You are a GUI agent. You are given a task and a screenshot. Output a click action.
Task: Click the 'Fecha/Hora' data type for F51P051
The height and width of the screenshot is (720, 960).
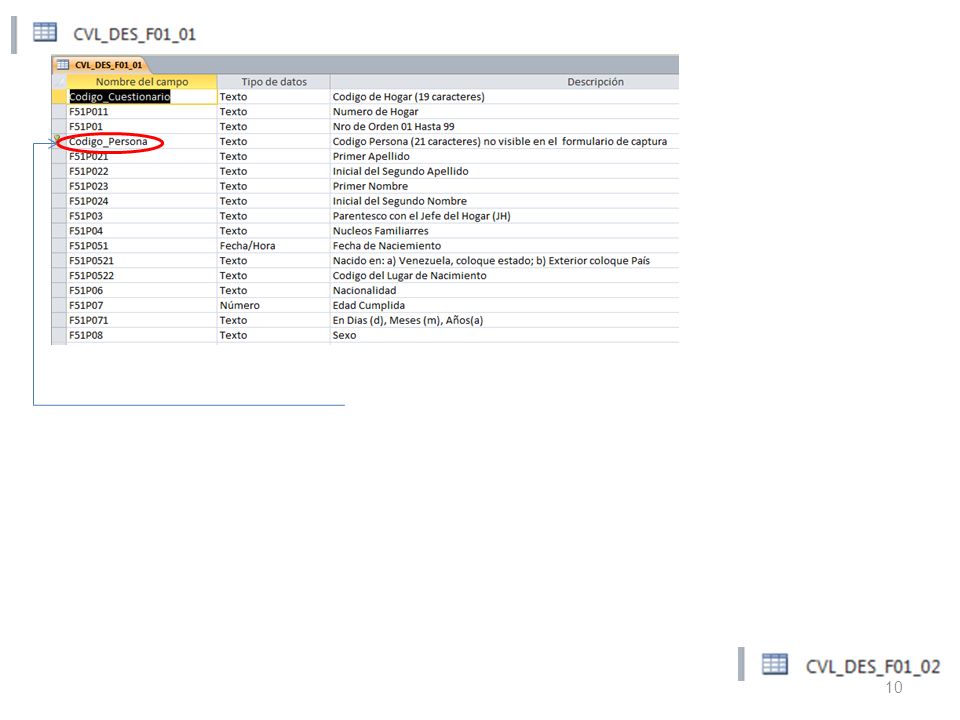[247, 246]
